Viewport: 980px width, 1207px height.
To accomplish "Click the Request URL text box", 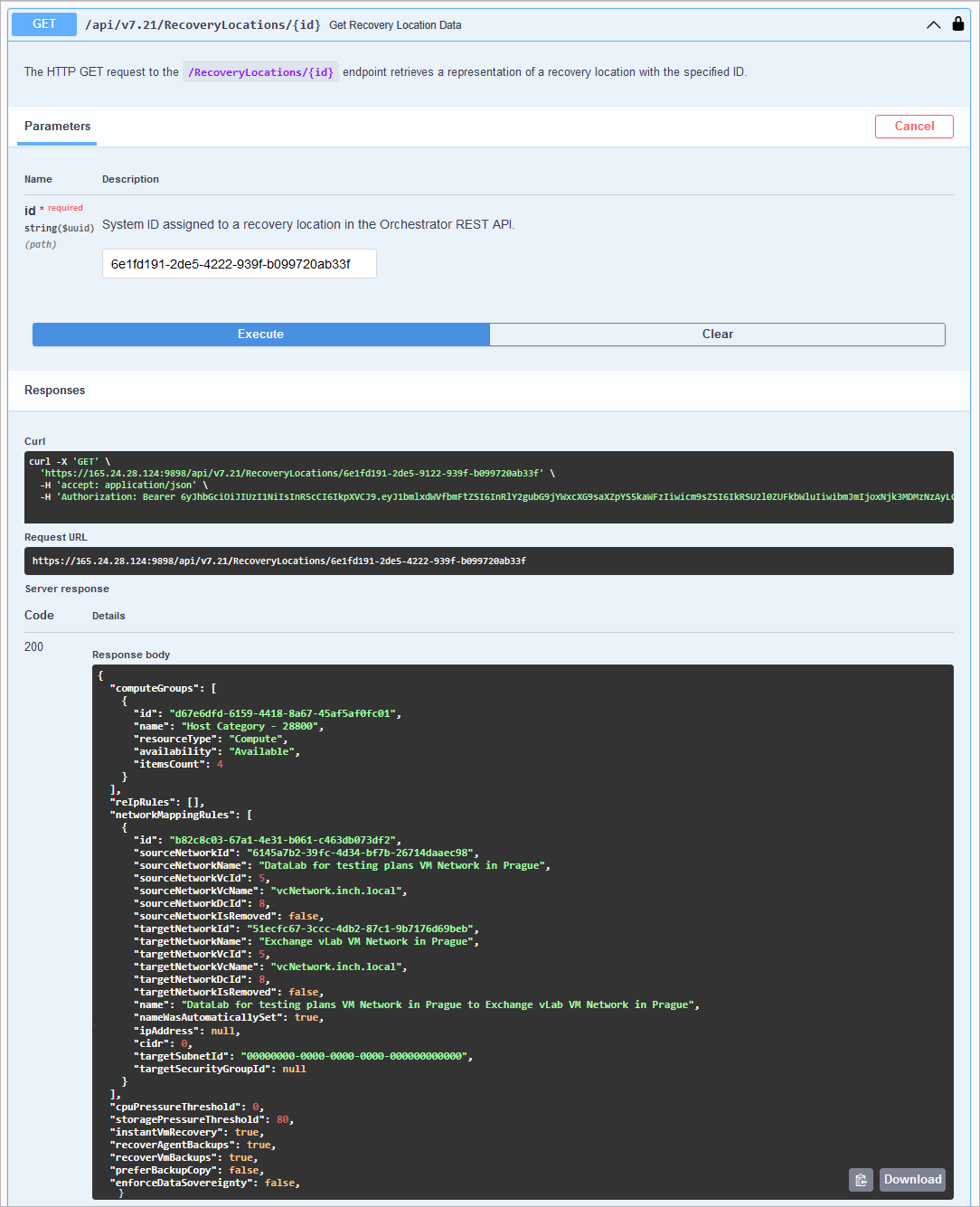I will (x=489, y=561).
